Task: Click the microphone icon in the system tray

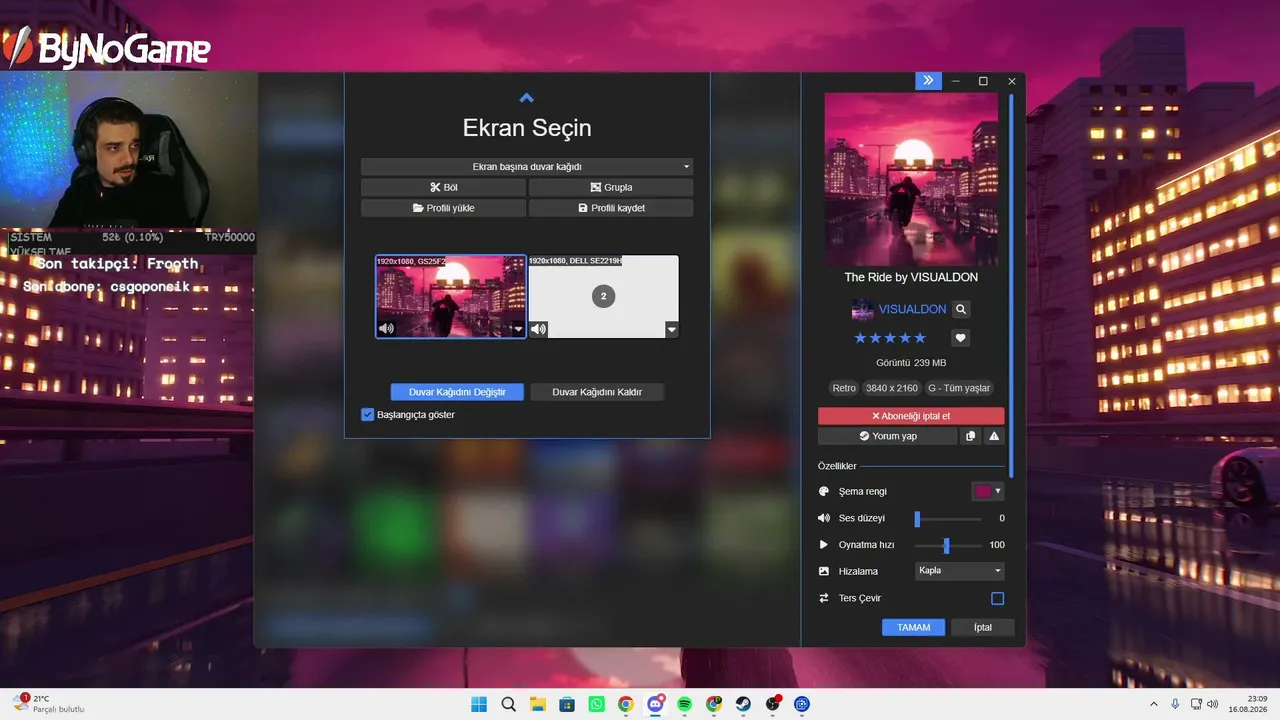Action: click(x=1175, y=704)
